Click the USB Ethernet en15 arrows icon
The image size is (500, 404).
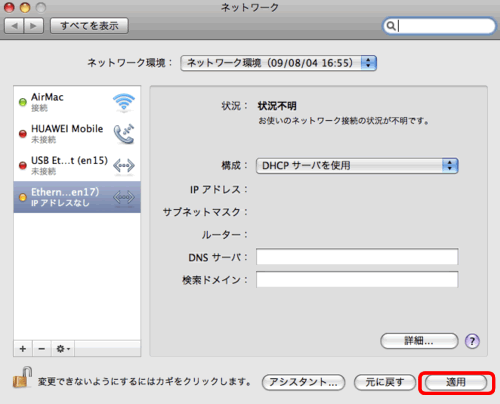pos(124,165)
